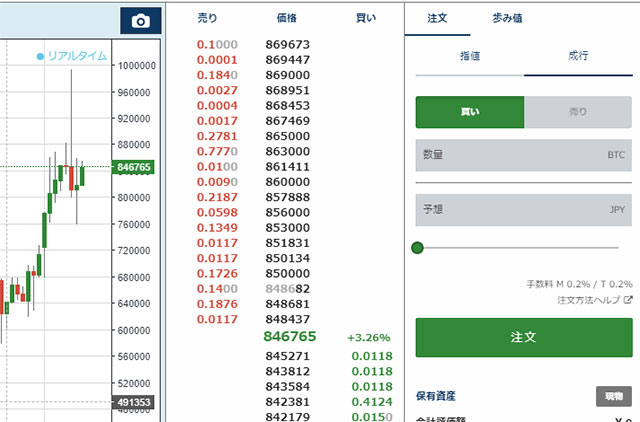This screenshot has height=422, width=640.
Task: Click sell quantity 0.0598
Action: 217,213
